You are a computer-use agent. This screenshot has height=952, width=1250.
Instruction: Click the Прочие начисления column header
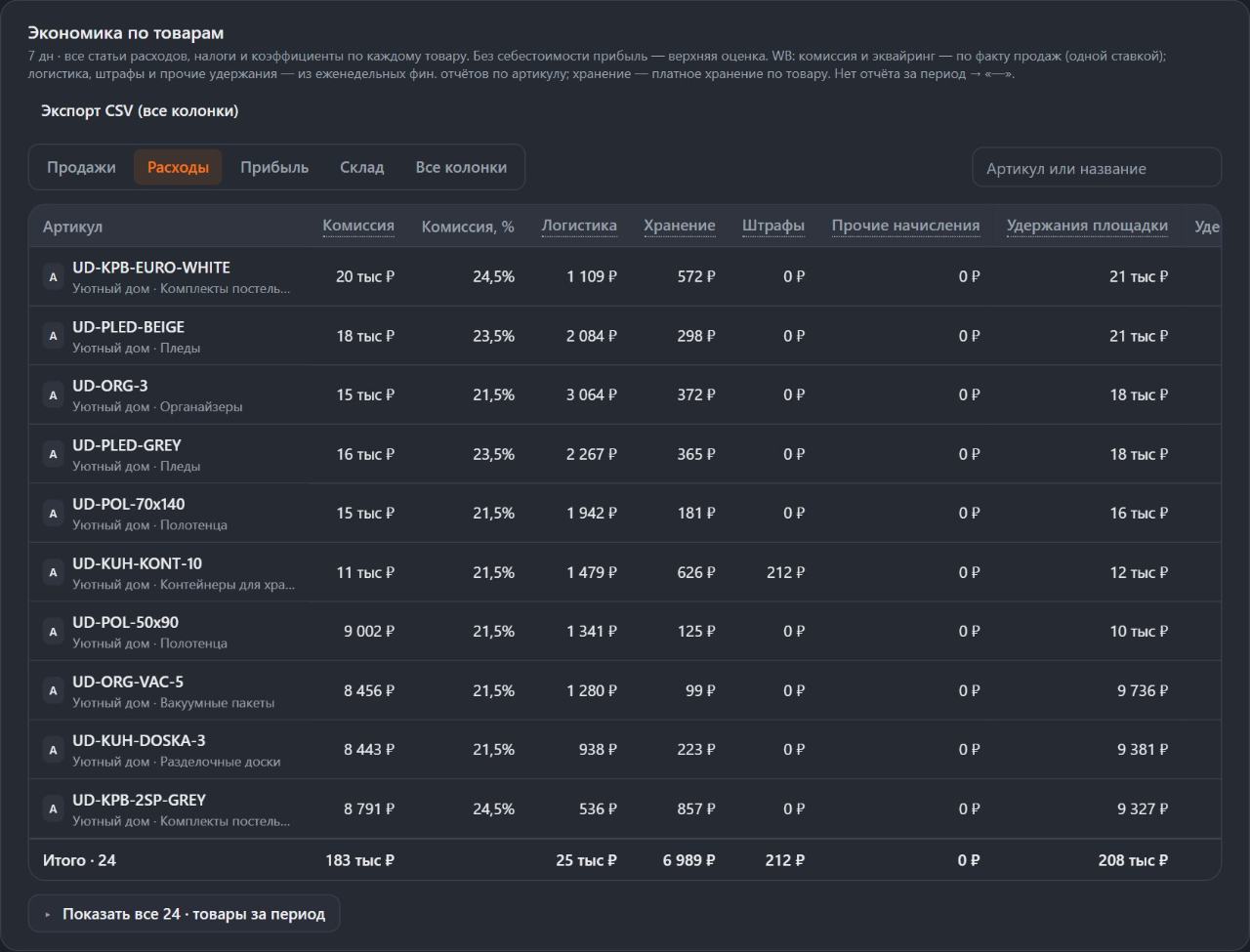coord(905,226)
